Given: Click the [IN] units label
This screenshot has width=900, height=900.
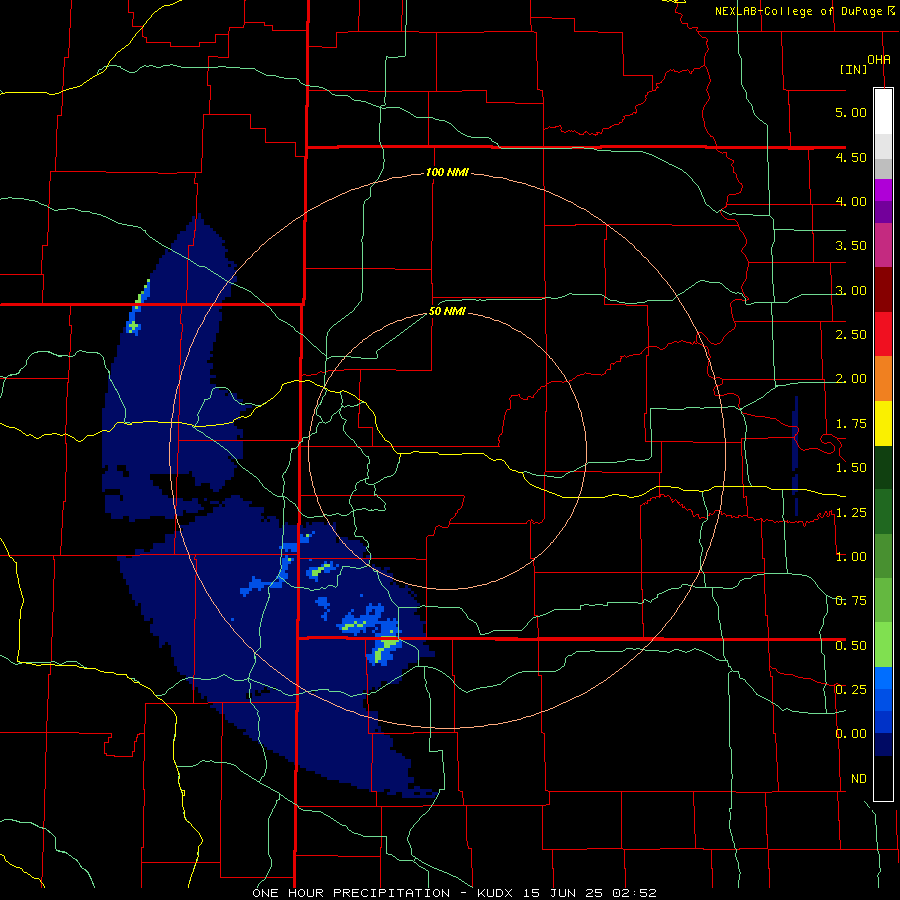Looking at the screenshot, I should [x=853, y=69].
